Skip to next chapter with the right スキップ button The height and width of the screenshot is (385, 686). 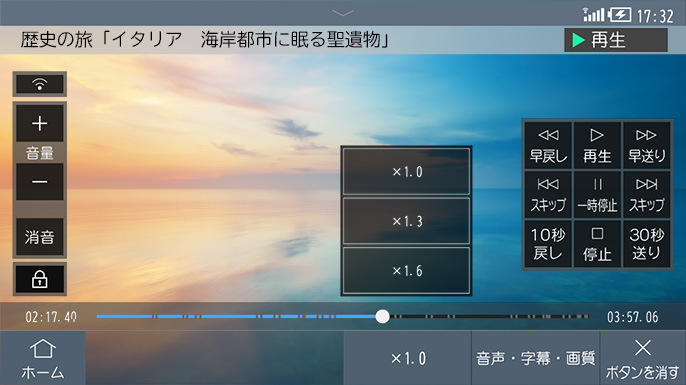click(x=647, y=195)
